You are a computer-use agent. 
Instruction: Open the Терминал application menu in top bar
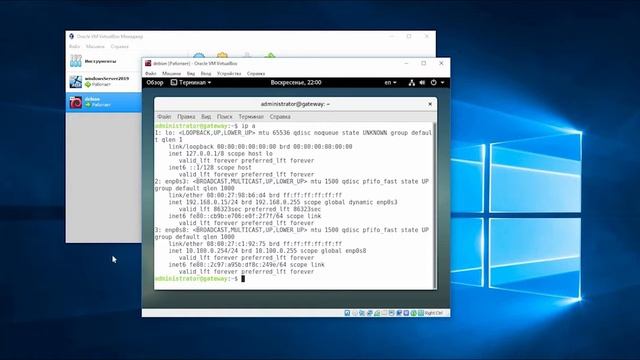(191, 82)
